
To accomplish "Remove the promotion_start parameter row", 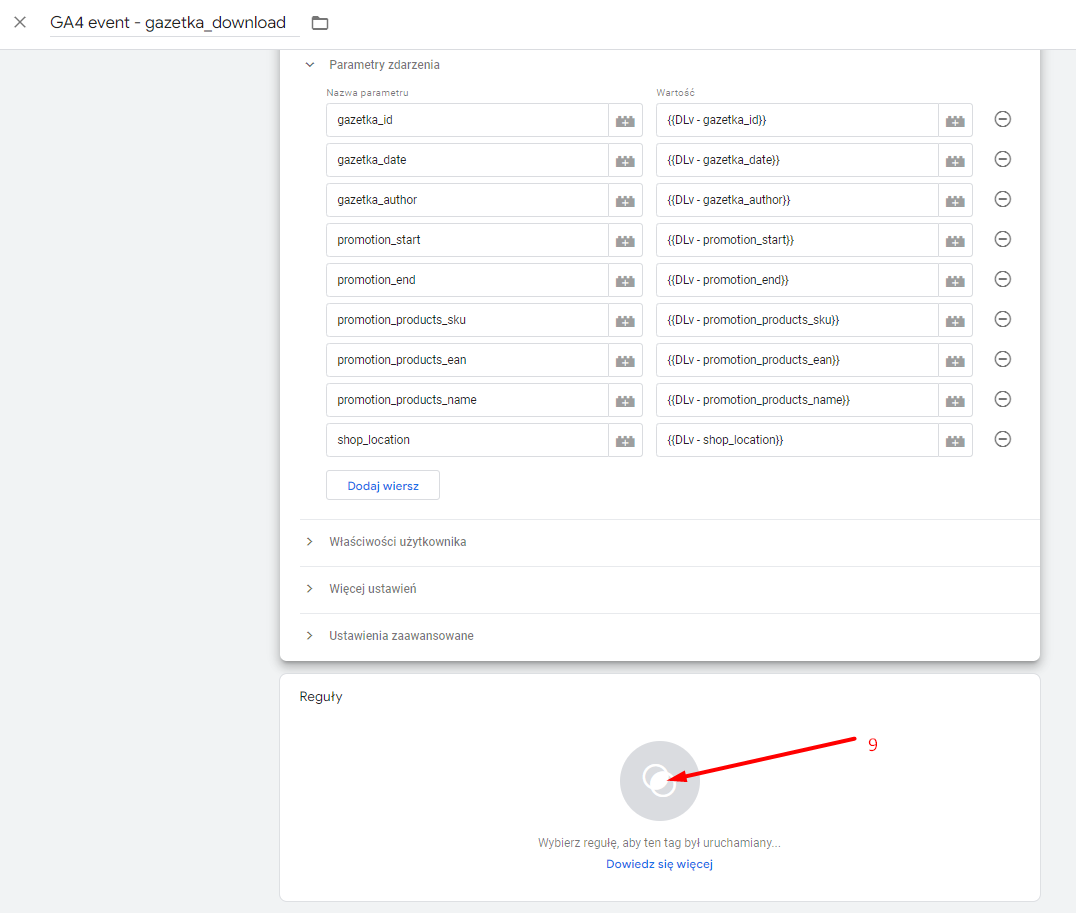I will pyautogui.click(x=1003, y=240).
